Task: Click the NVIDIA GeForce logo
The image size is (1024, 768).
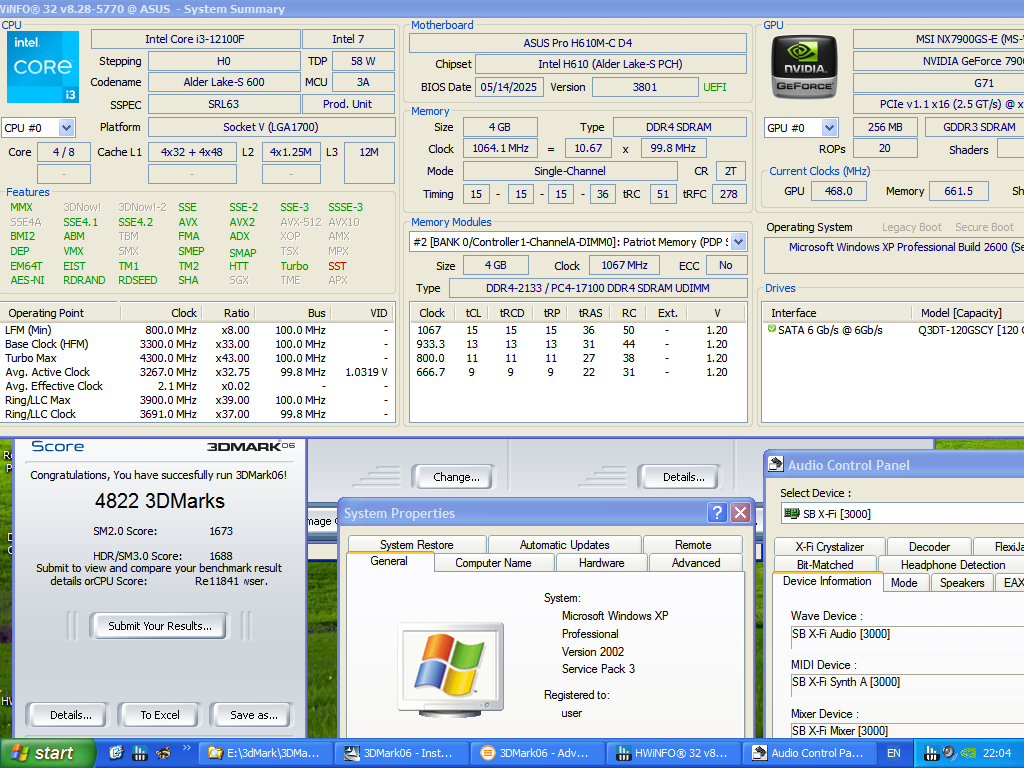Action: coord(806,66)
